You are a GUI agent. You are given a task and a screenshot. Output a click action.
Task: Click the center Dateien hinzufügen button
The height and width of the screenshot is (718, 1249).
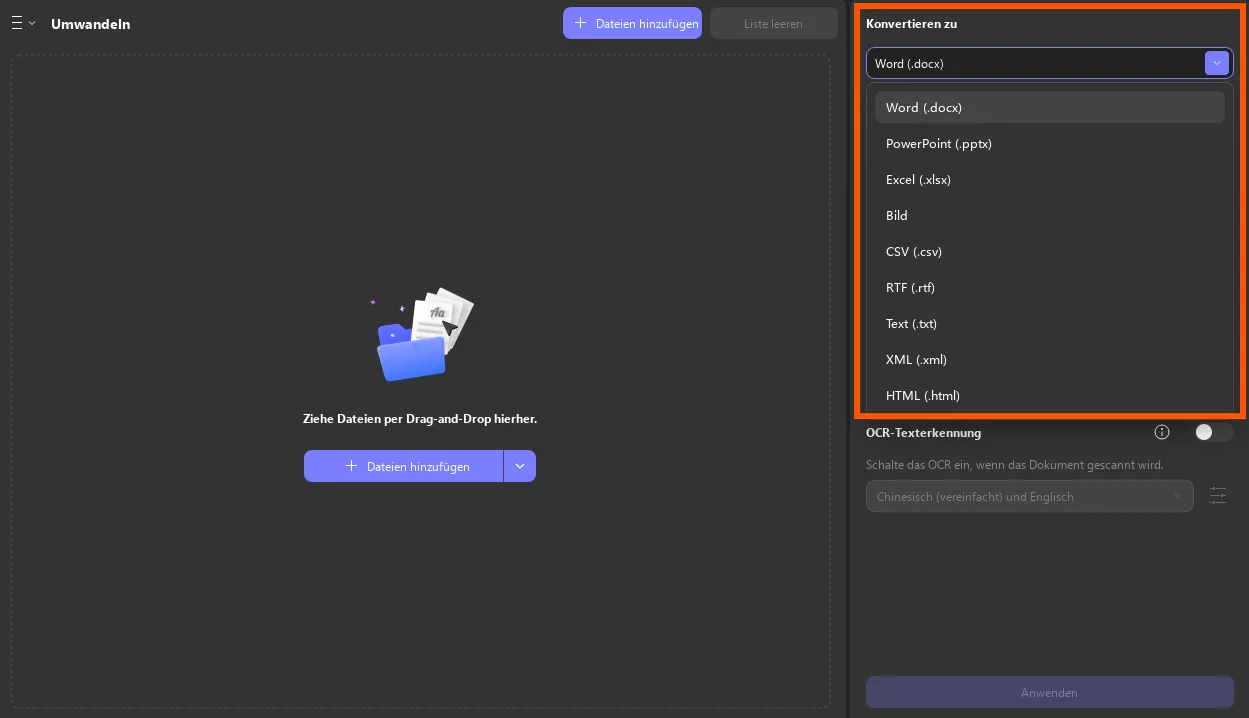point(403,466)
